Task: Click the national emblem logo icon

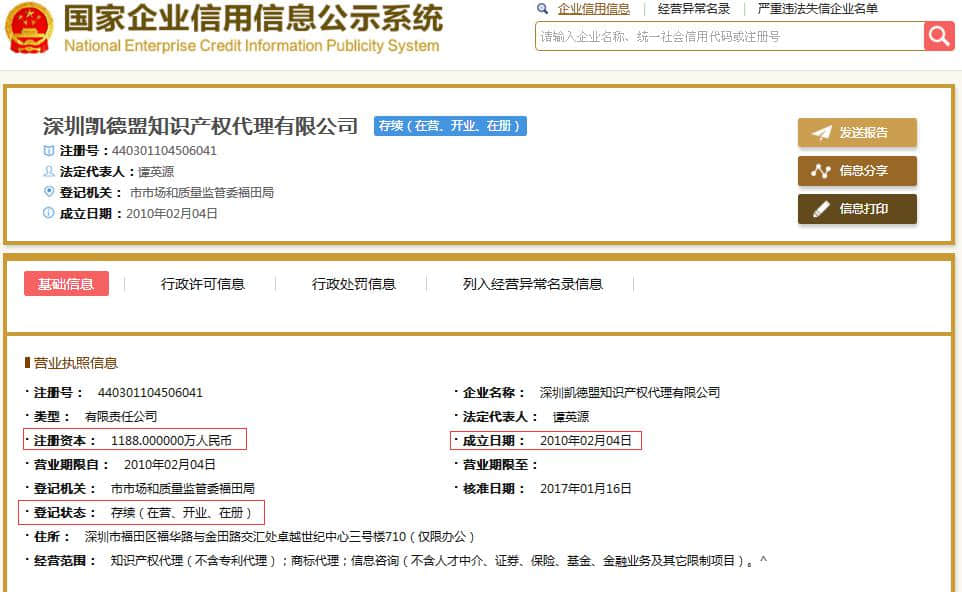Action: (29, 28)
